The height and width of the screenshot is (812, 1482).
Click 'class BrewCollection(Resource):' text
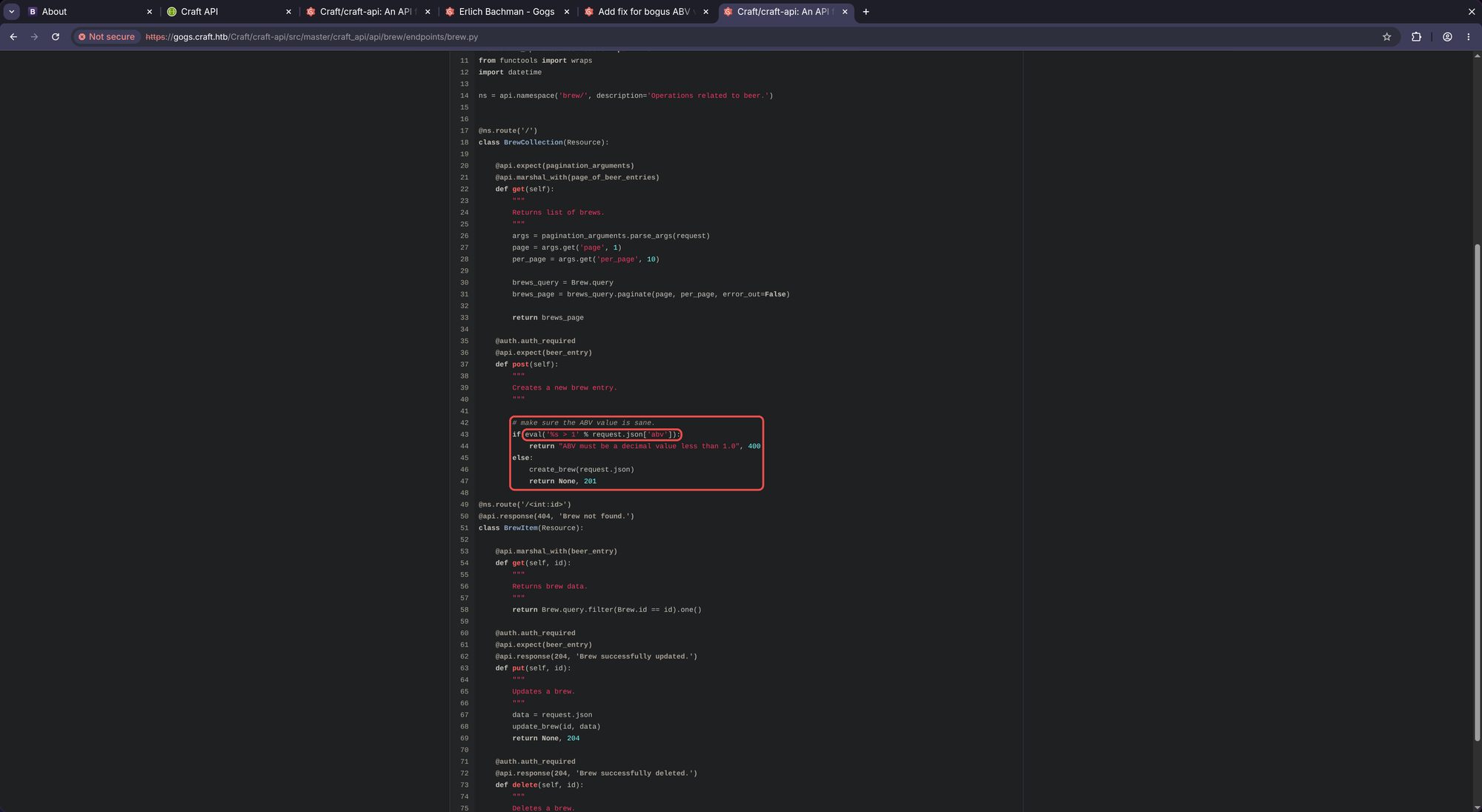point(543,142)
